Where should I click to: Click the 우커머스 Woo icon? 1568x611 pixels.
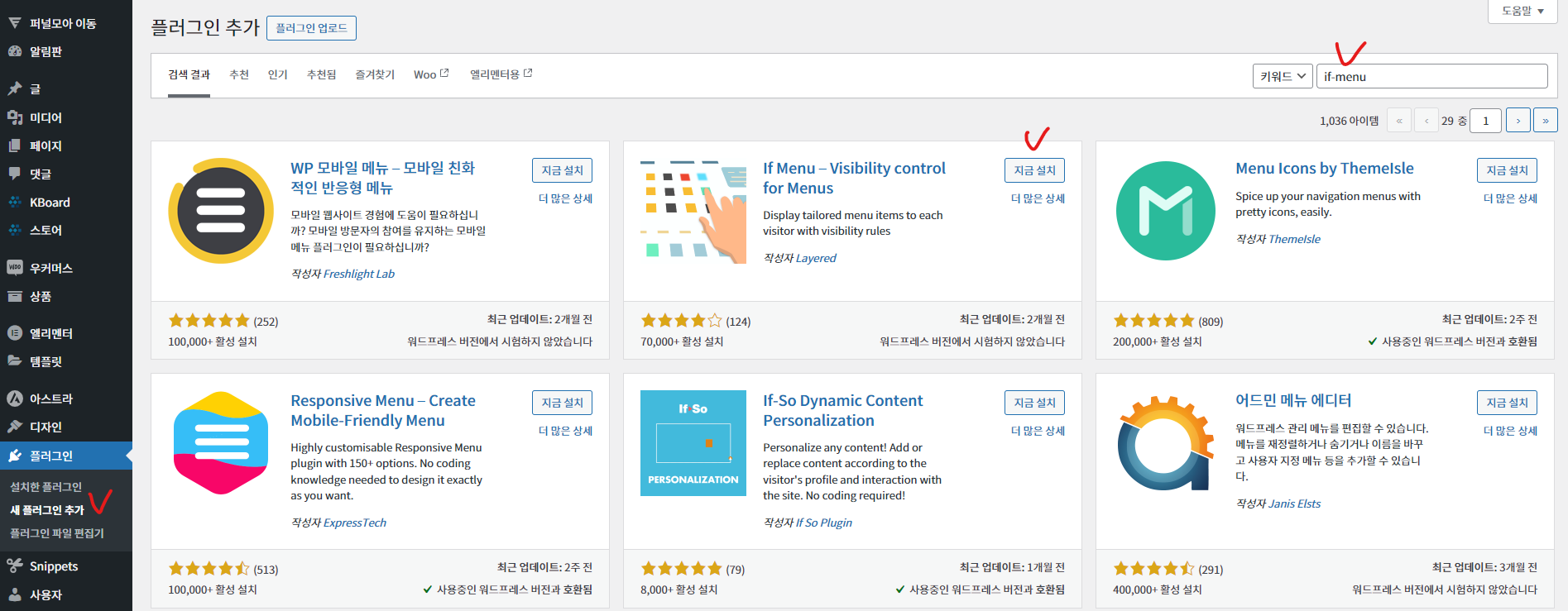[15, 268]
